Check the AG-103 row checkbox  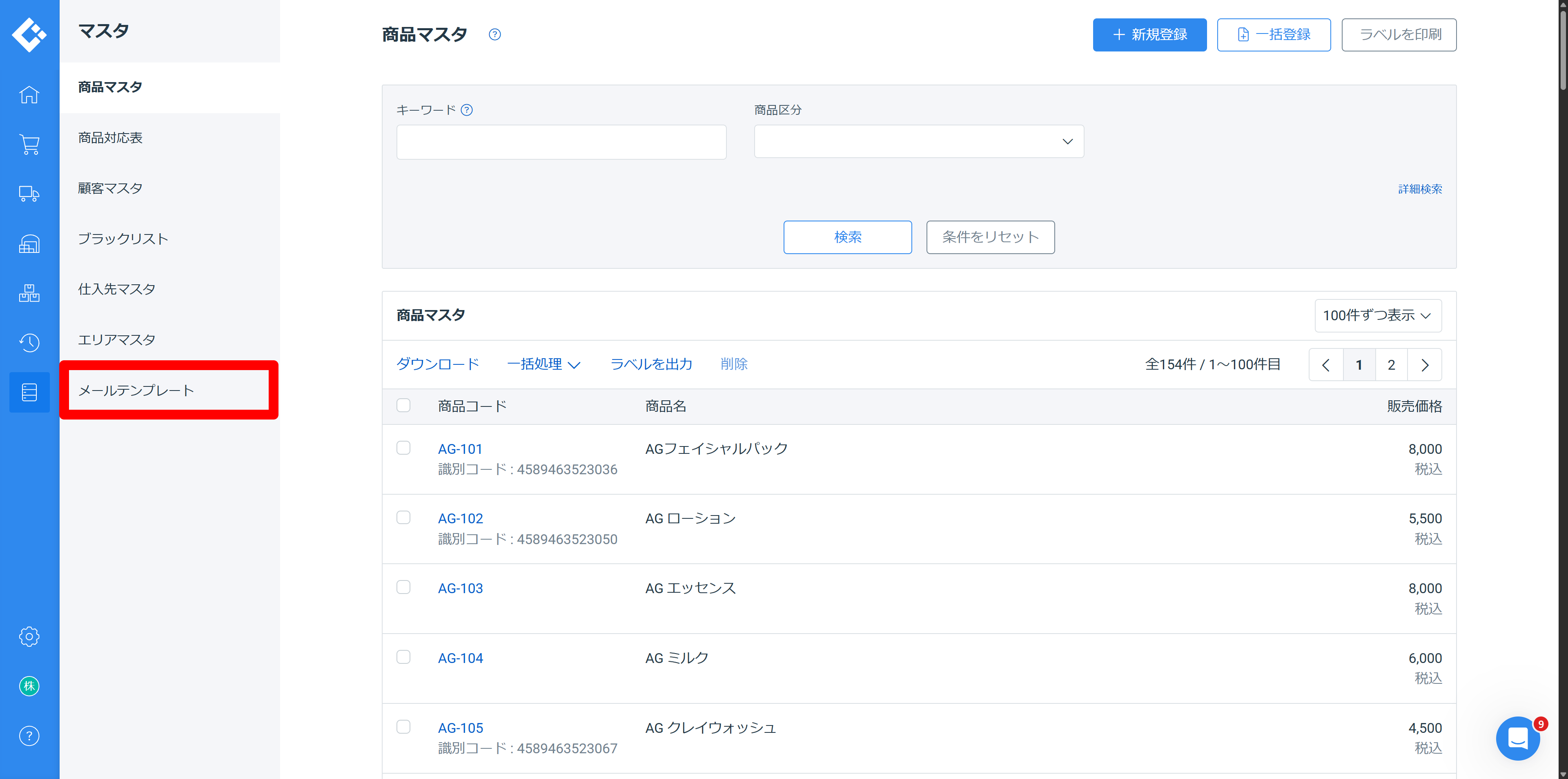[403, 587]
